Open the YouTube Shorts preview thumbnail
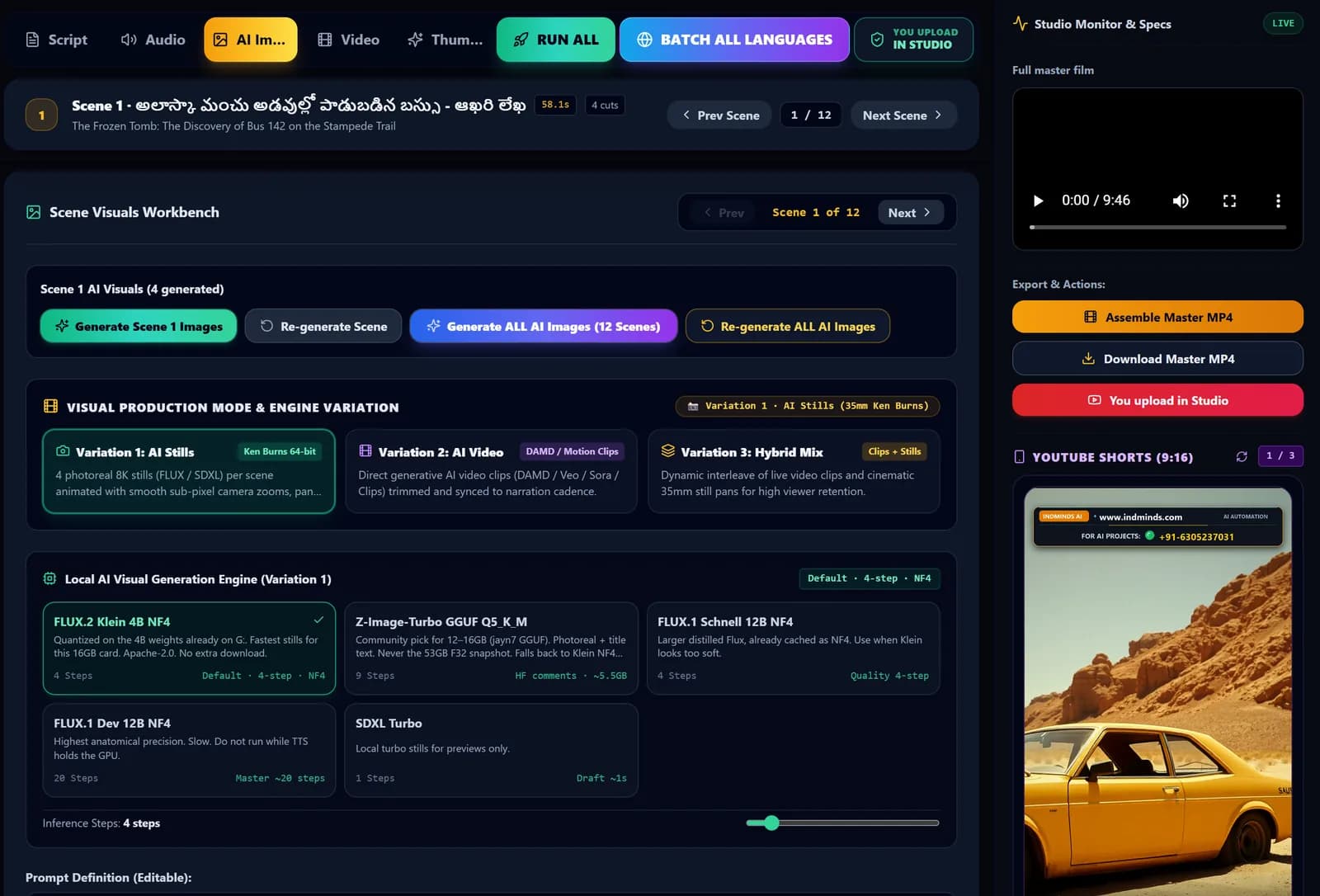The width and height of the screenshot is (1320, 896). [1157, 691]
